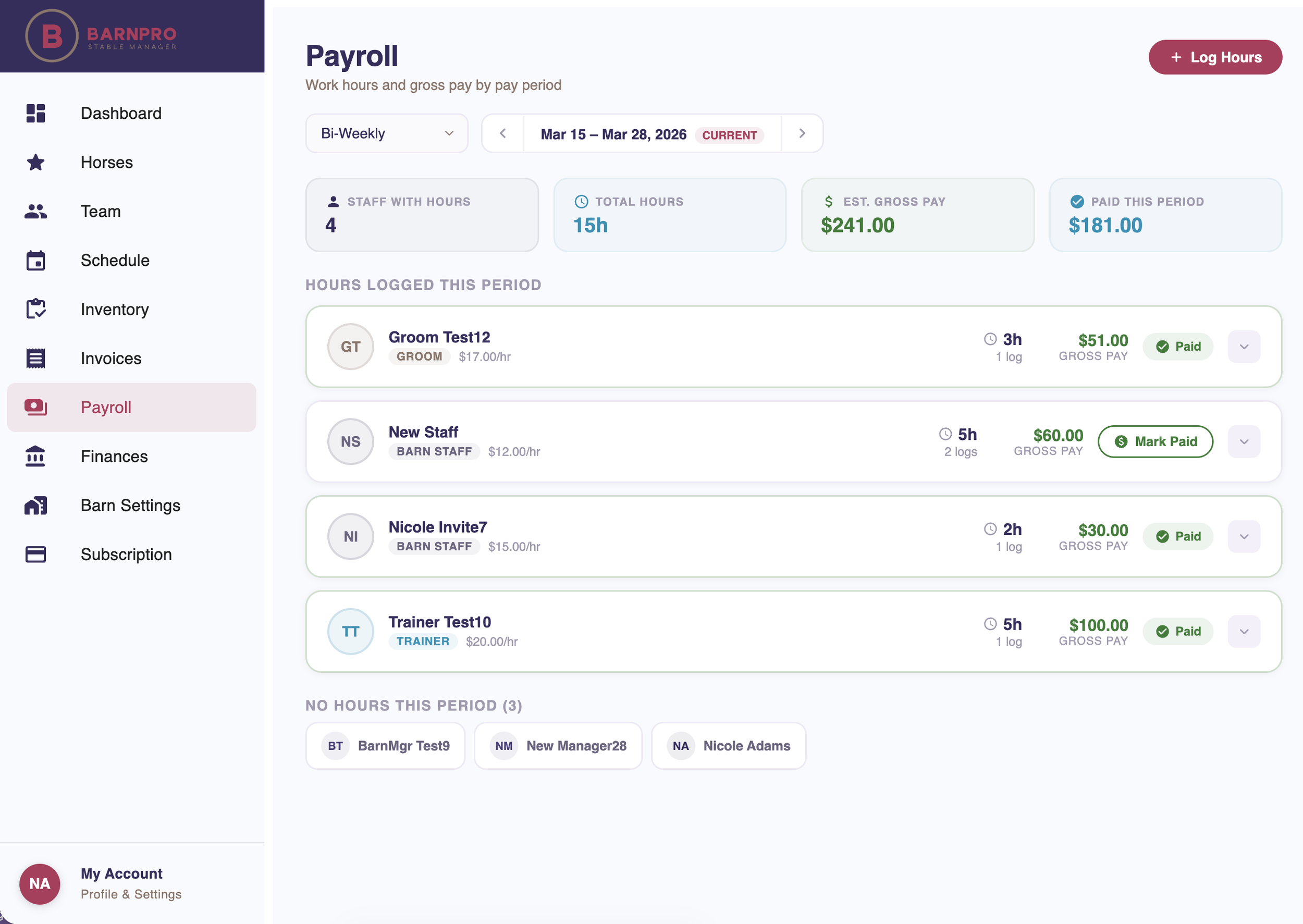Screen dimensions: 1303x924
Task: Click the Schedule calendar icon
Action: (35, 261)
